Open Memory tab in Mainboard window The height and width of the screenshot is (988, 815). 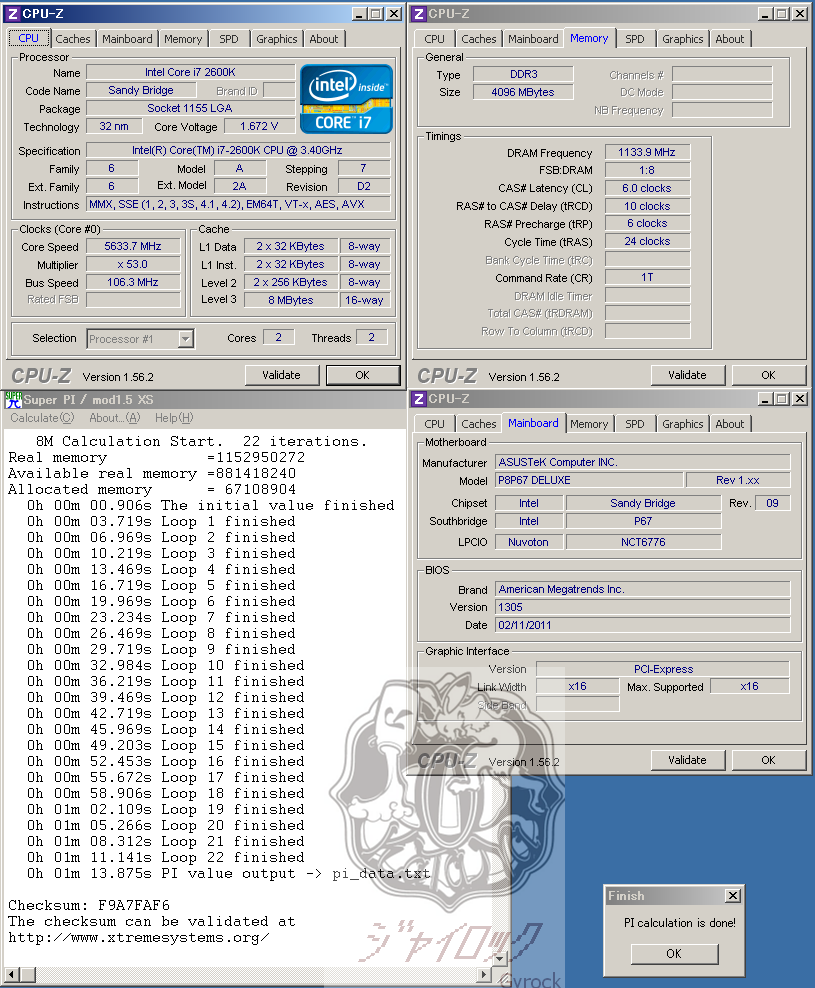tap(589, 424)
